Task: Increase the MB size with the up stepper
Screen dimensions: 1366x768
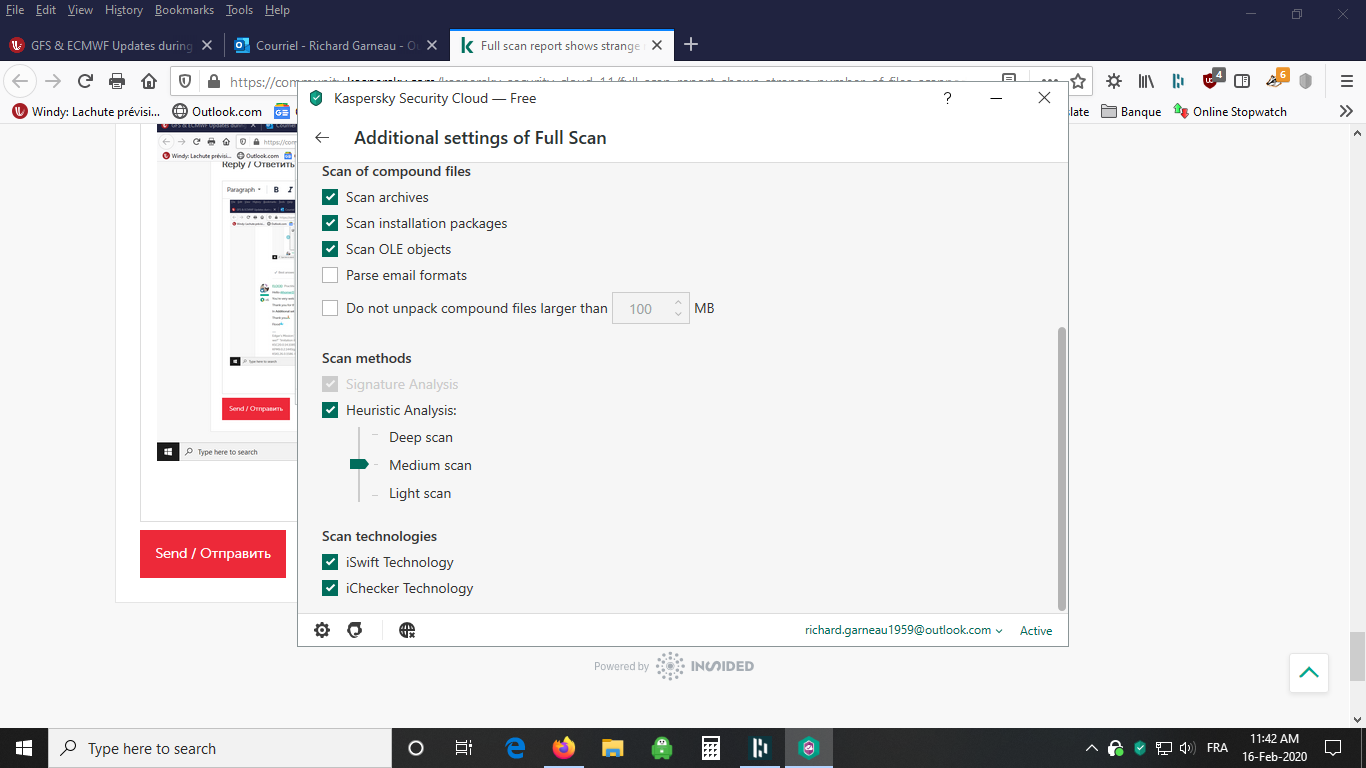Action: pos(678,302)
